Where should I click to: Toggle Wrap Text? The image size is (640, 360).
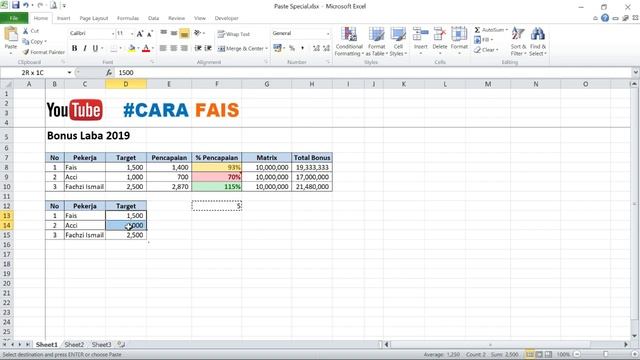(233, 34)
